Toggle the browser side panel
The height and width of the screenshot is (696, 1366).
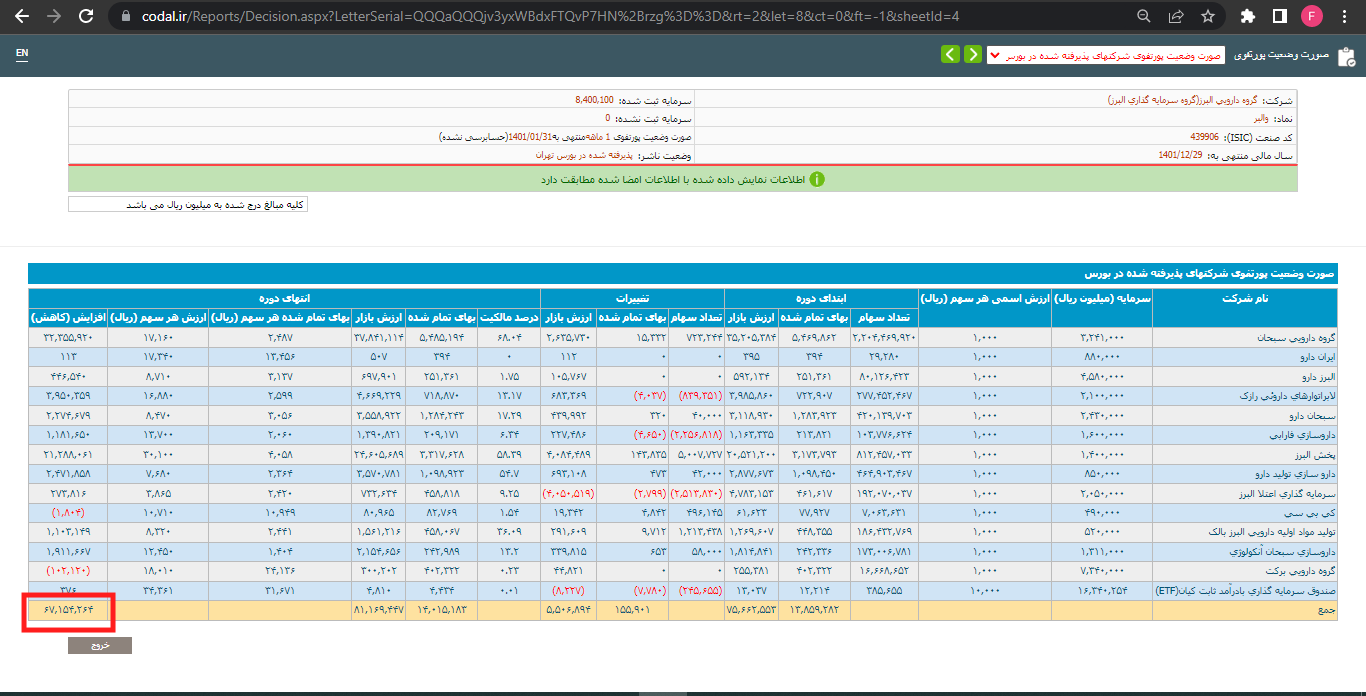1279,16
